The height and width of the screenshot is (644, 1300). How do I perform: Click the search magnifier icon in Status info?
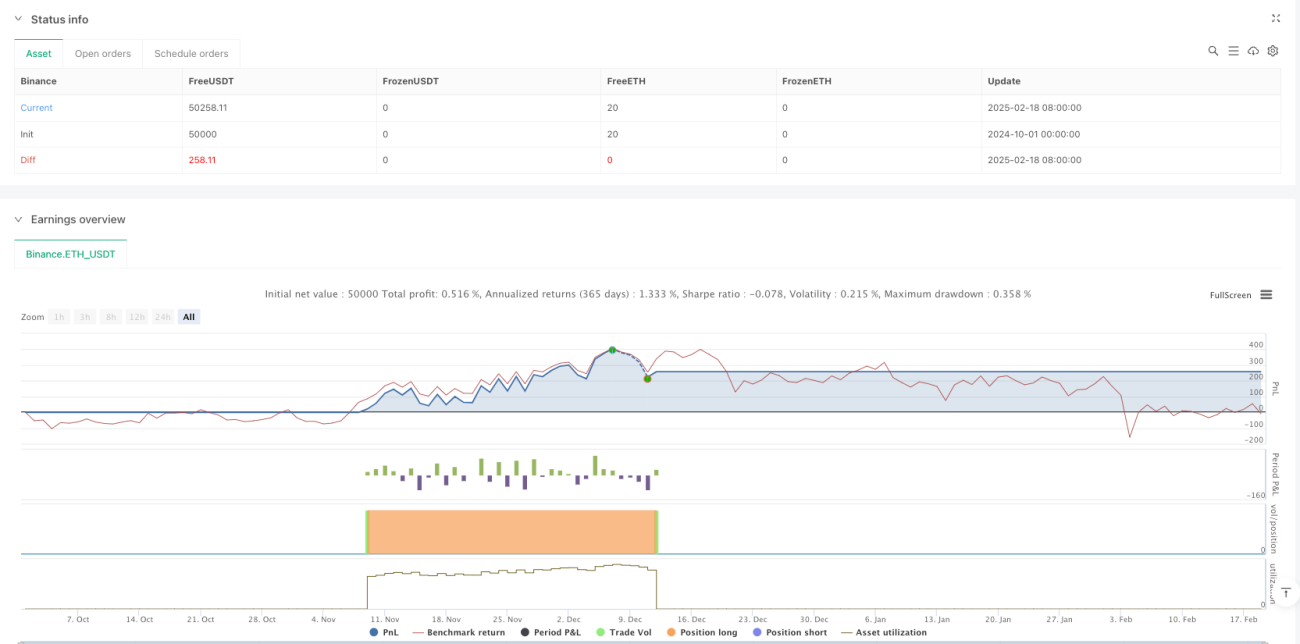pyautogui.click(x=1213, y=51)
